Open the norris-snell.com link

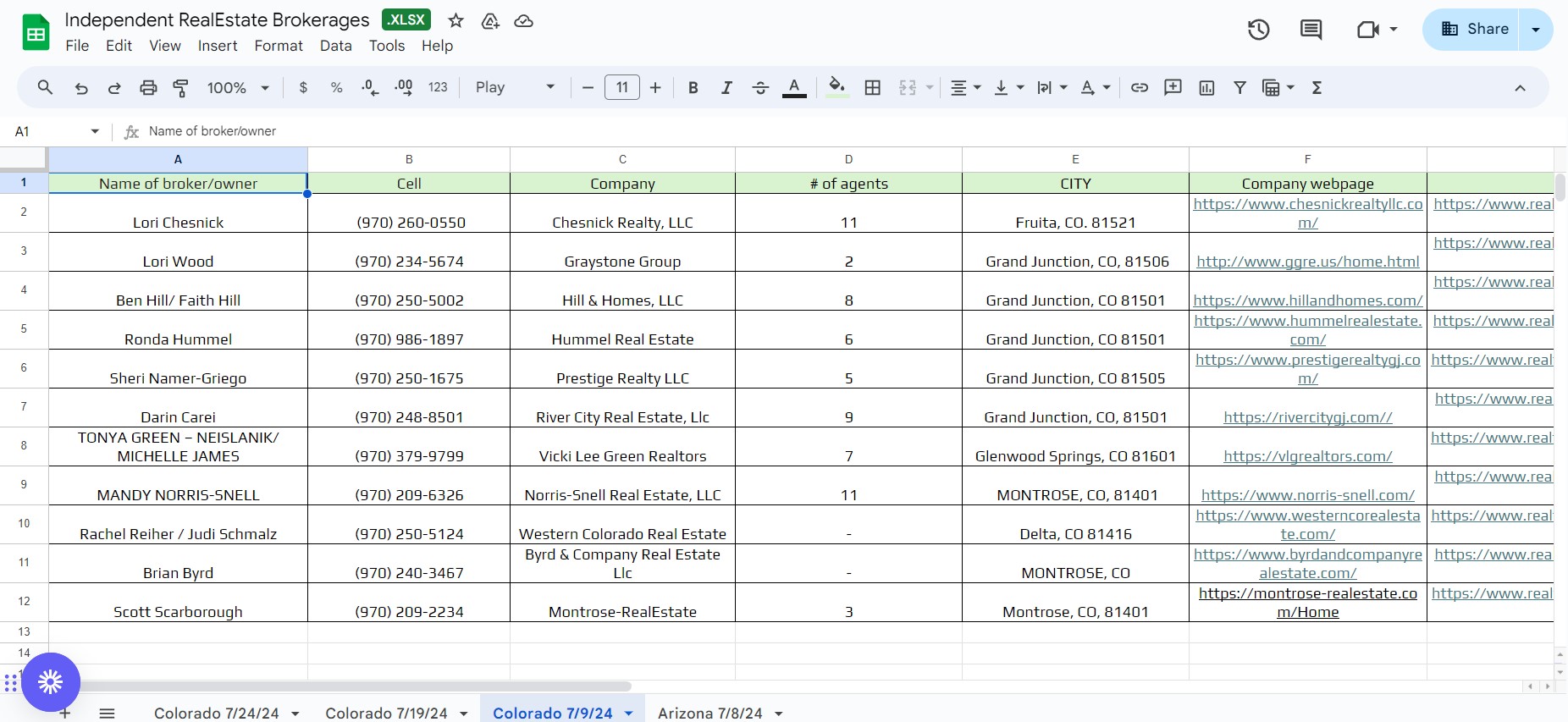[1308, 495]
